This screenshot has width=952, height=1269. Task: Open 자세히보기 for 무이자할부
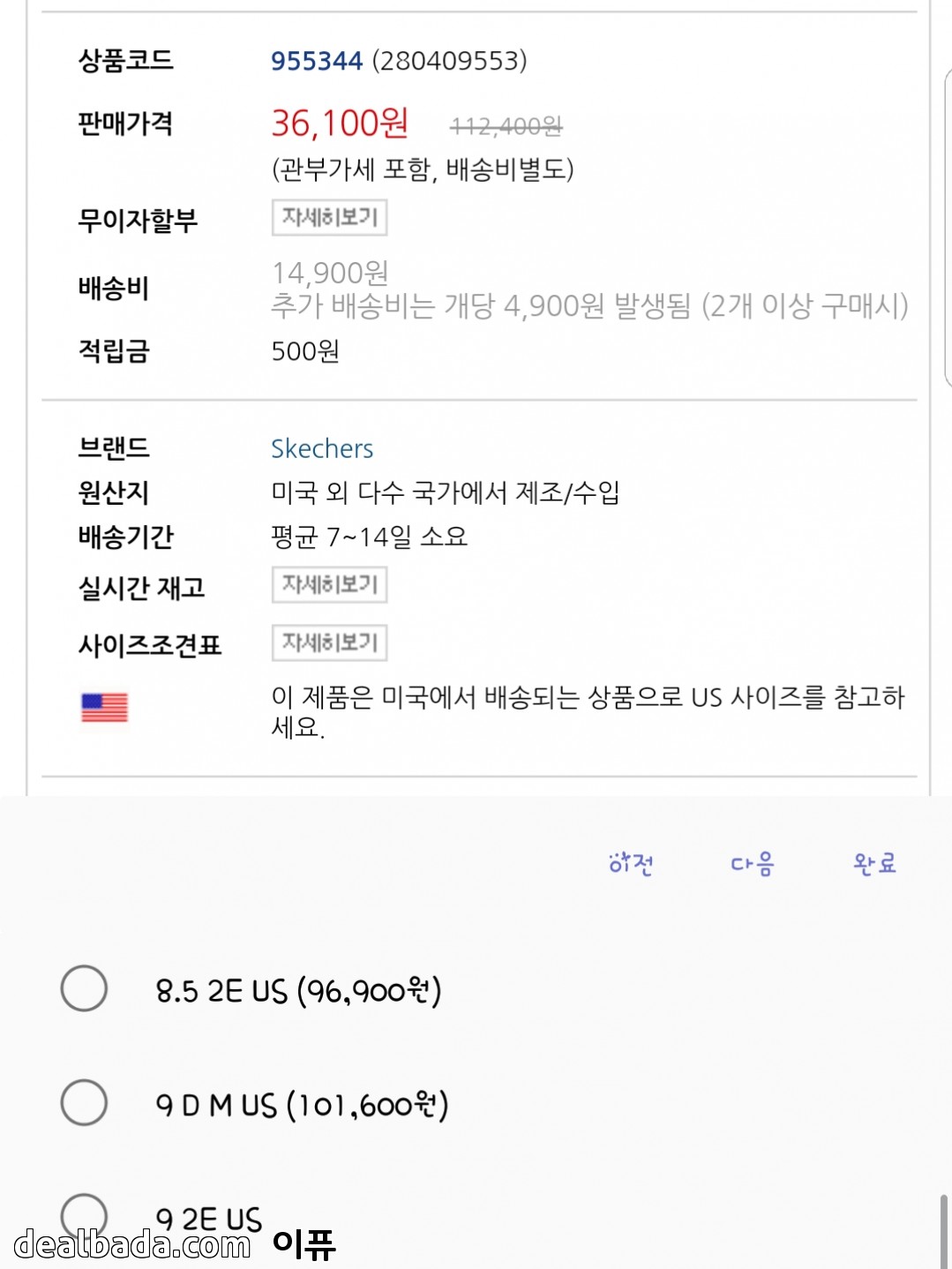(329, 217)
